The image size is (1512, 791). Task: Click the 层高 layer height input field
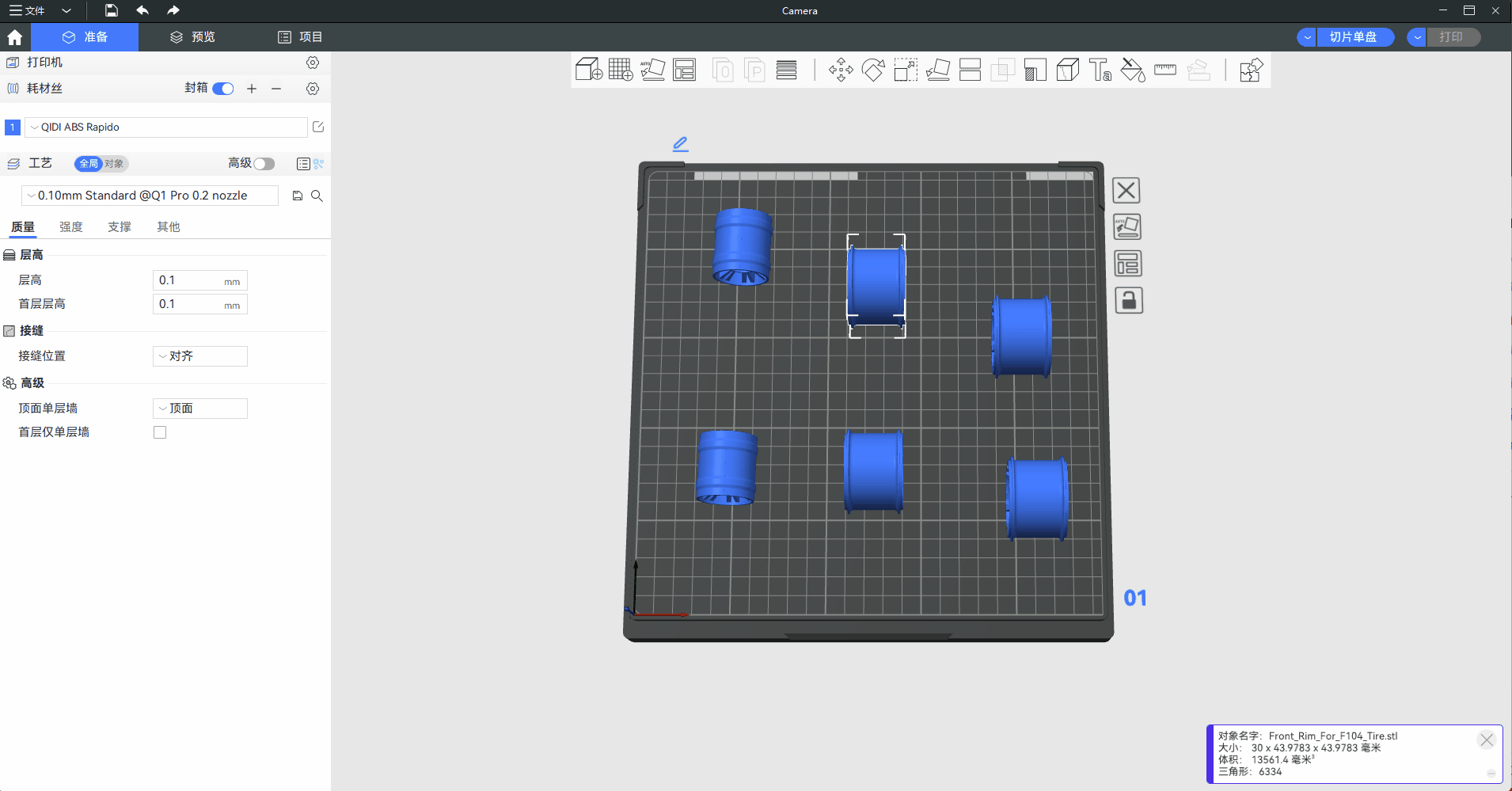[x=190, y=280]
